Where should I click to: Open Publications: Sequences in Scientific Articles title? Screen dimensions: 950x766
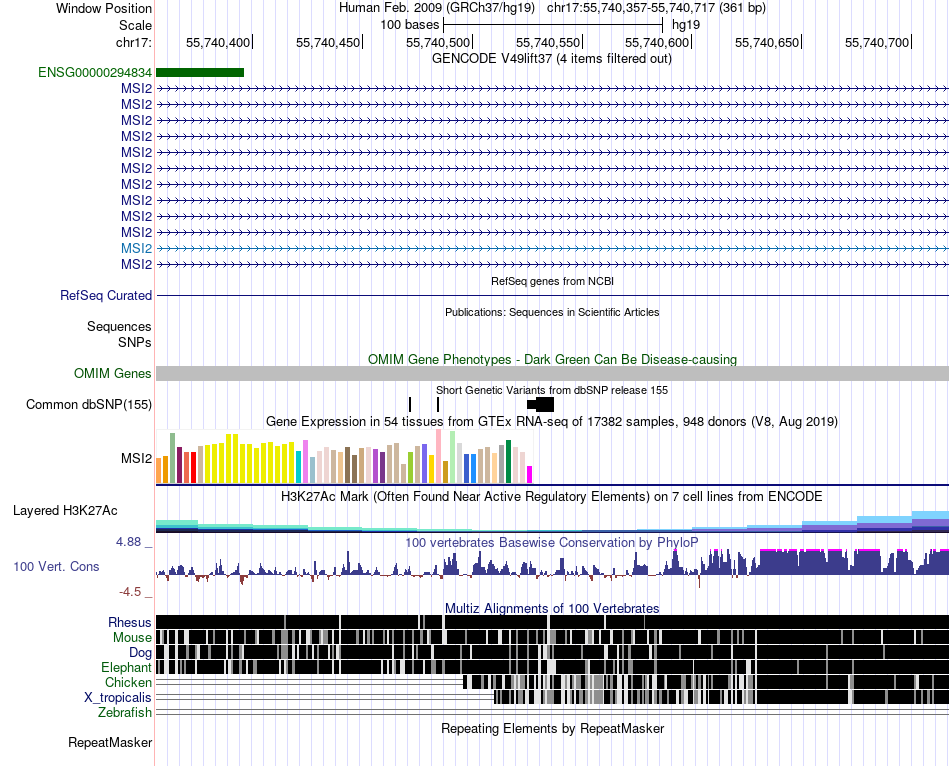[552, 312]
